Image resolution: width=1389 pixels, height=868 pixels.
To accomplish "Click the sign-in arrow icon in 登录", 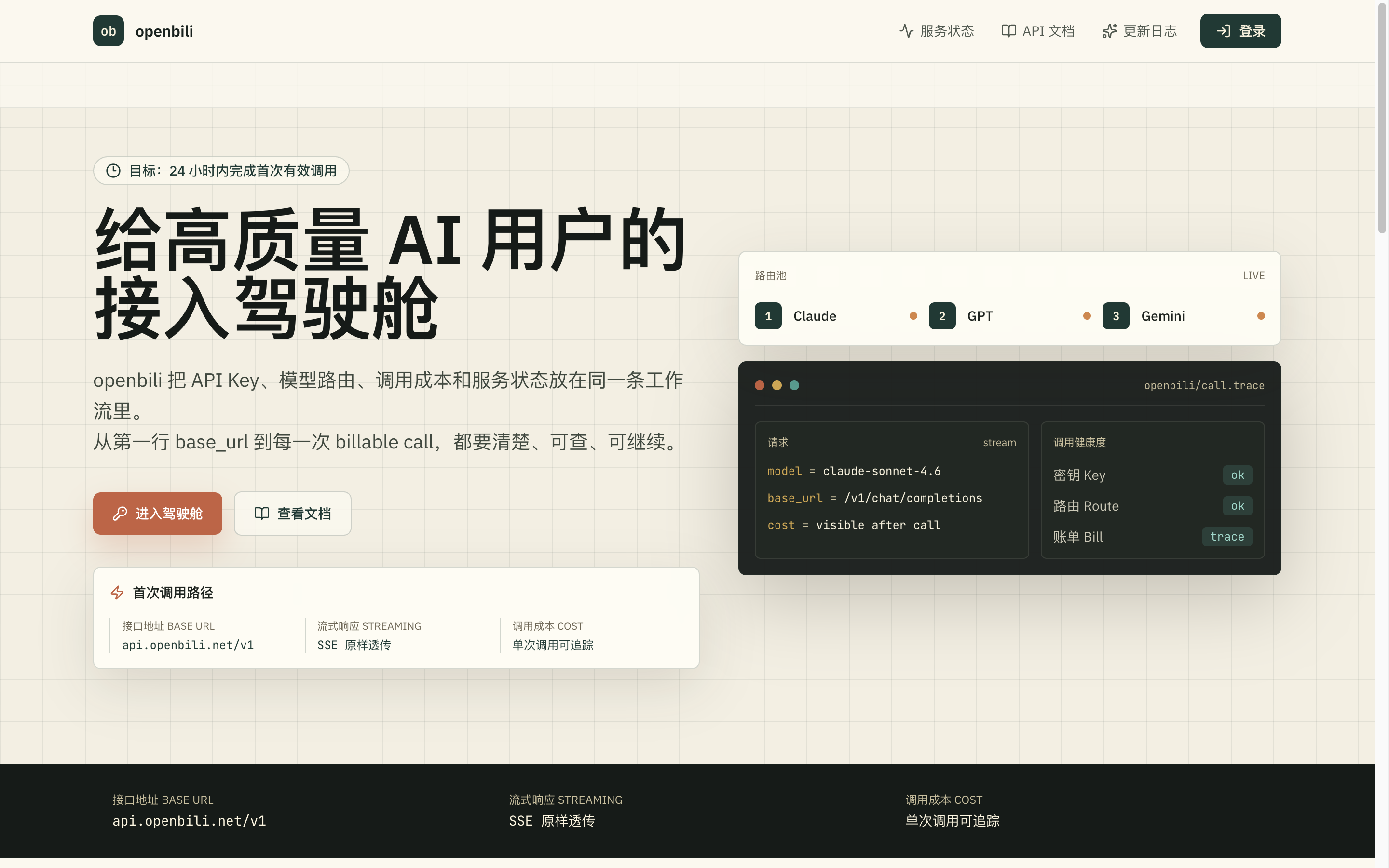I will pyautogui.click(x=1223, y=31).
